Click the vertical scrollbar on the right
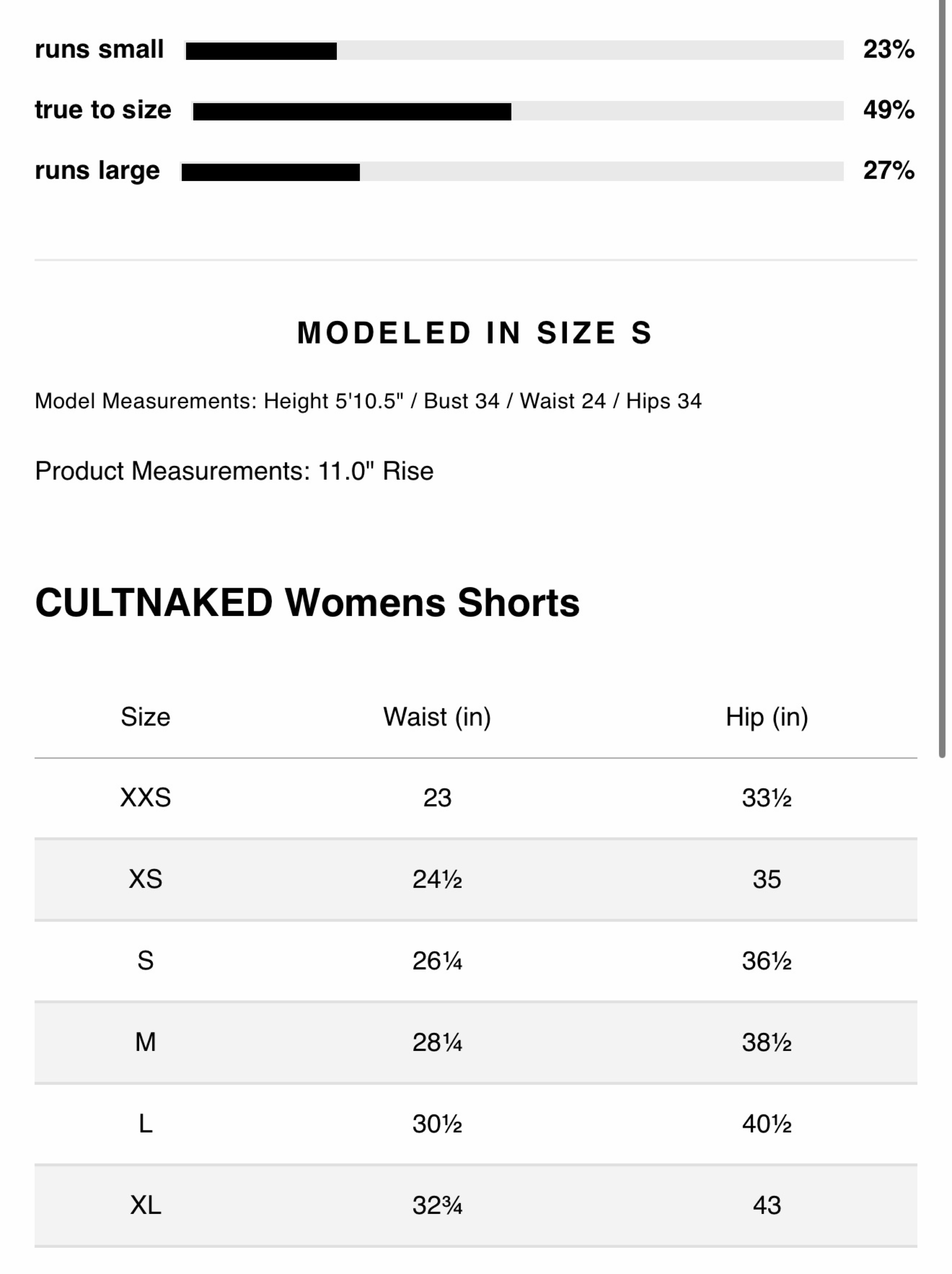Image resolution: width=952 pixels, height=1274 pixels. [942, 379]
